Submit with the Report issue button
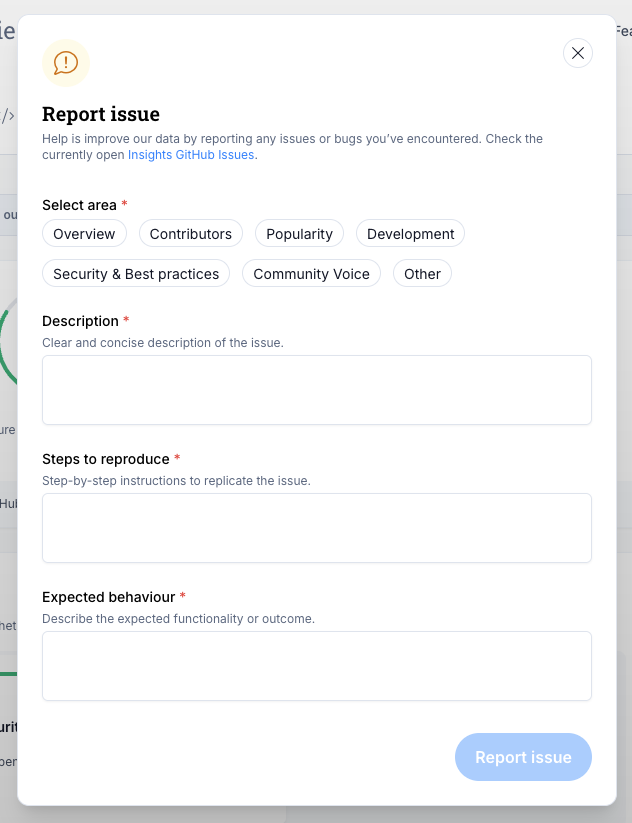The image size is (632, 823). pyautogui.click(x=523, y=757)
